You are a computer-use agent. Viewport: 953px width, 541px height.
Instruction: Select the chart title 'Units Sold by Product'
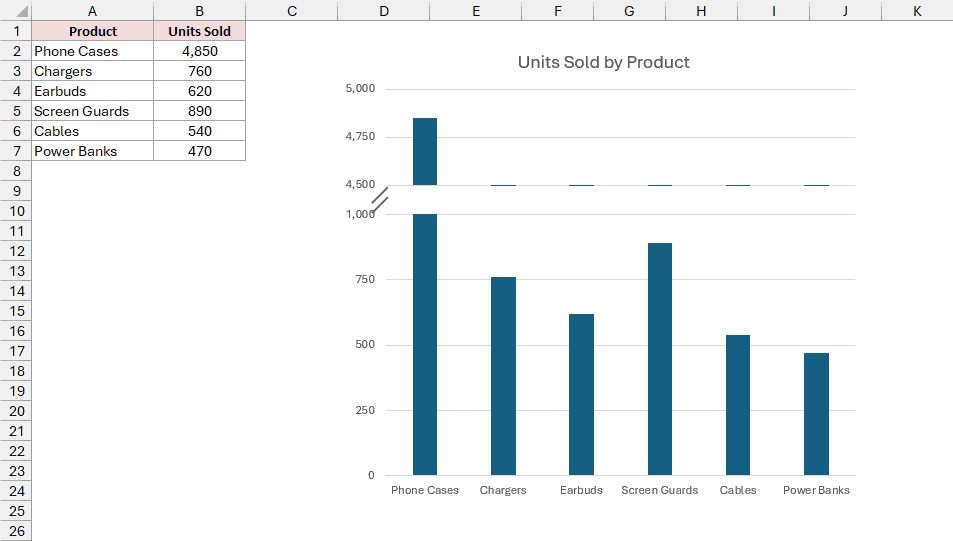(x=604, y=62)
